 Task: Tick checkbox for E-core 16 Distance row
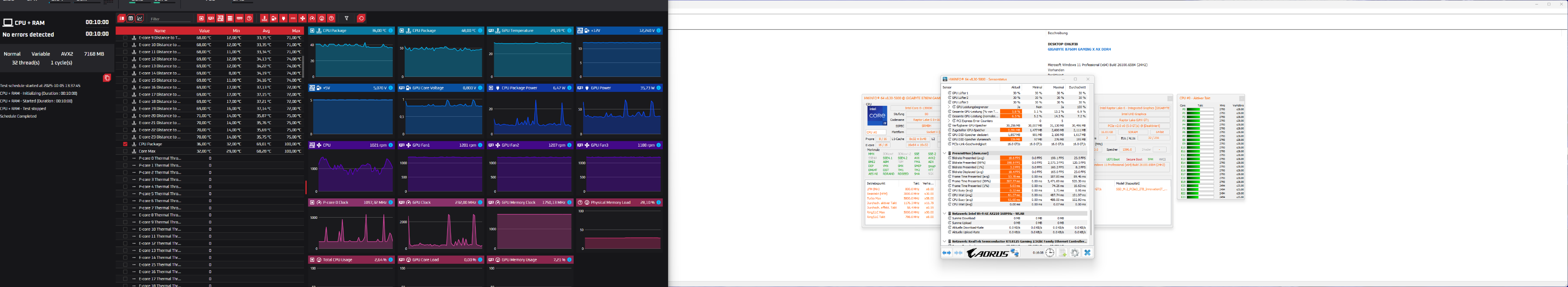click(125, 87)
